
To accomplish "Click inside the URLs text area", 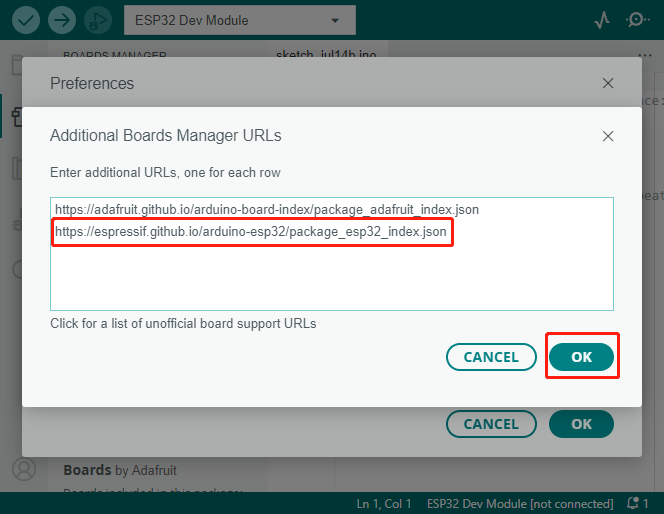I will pos(332,254).
